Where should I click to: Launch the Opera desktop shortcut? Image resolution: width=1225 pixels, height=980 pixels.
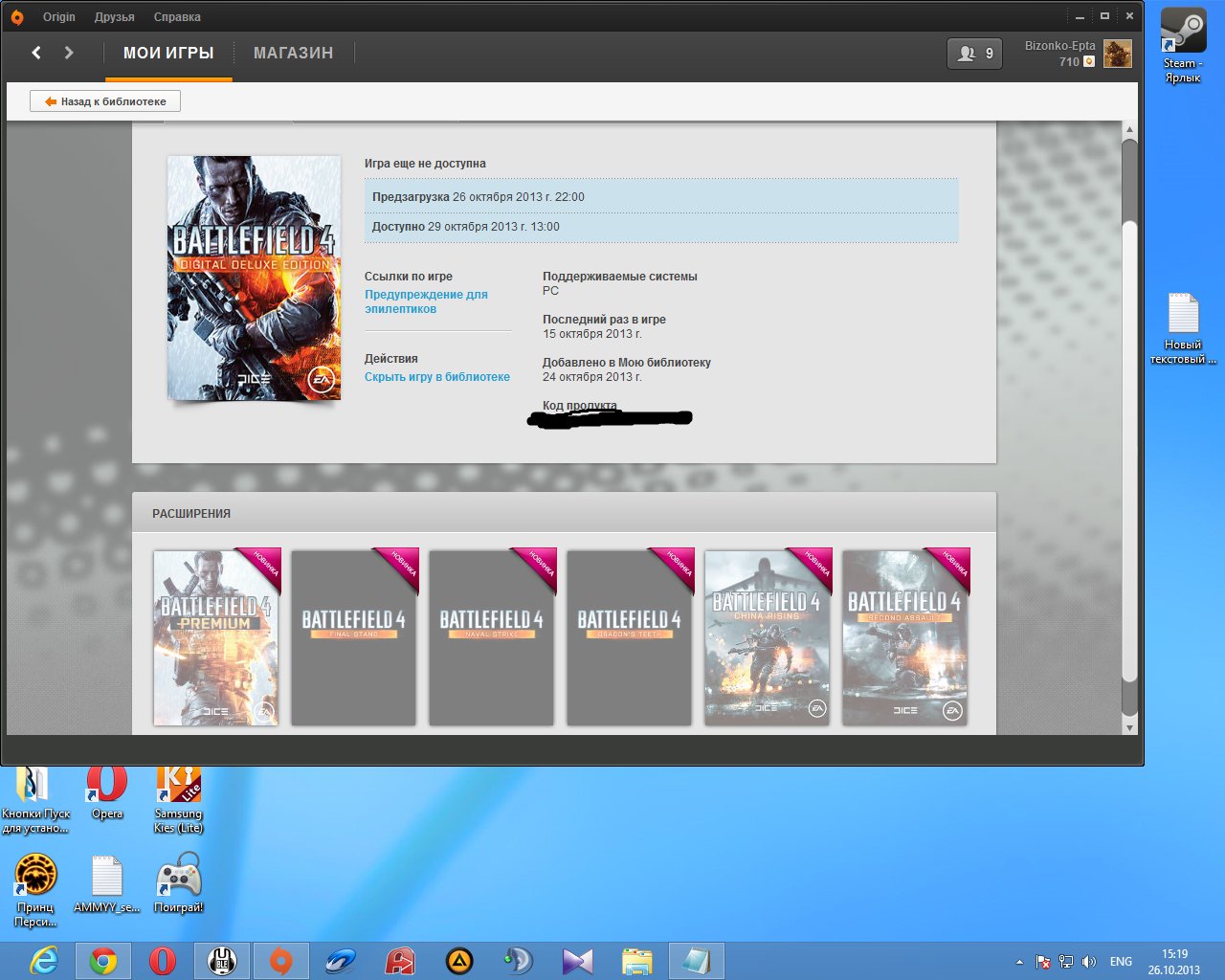(x=107, y=792)
